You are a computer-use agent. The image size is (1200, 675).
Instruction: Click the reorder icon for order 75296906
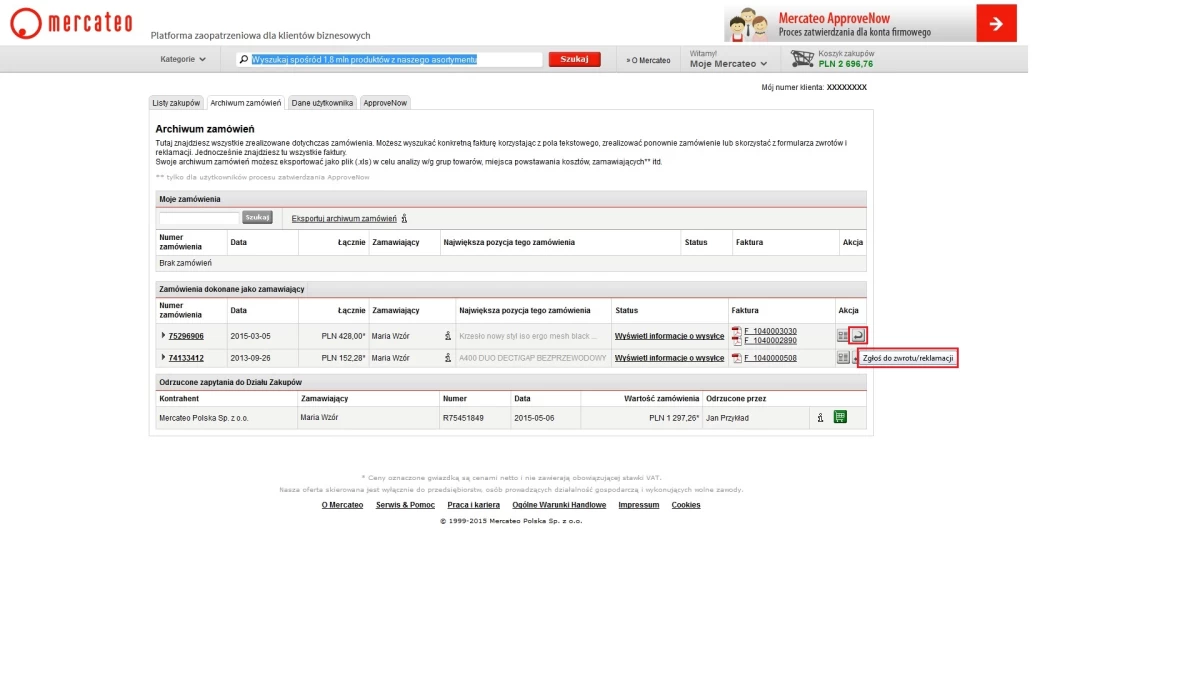(x=843, y=336)
